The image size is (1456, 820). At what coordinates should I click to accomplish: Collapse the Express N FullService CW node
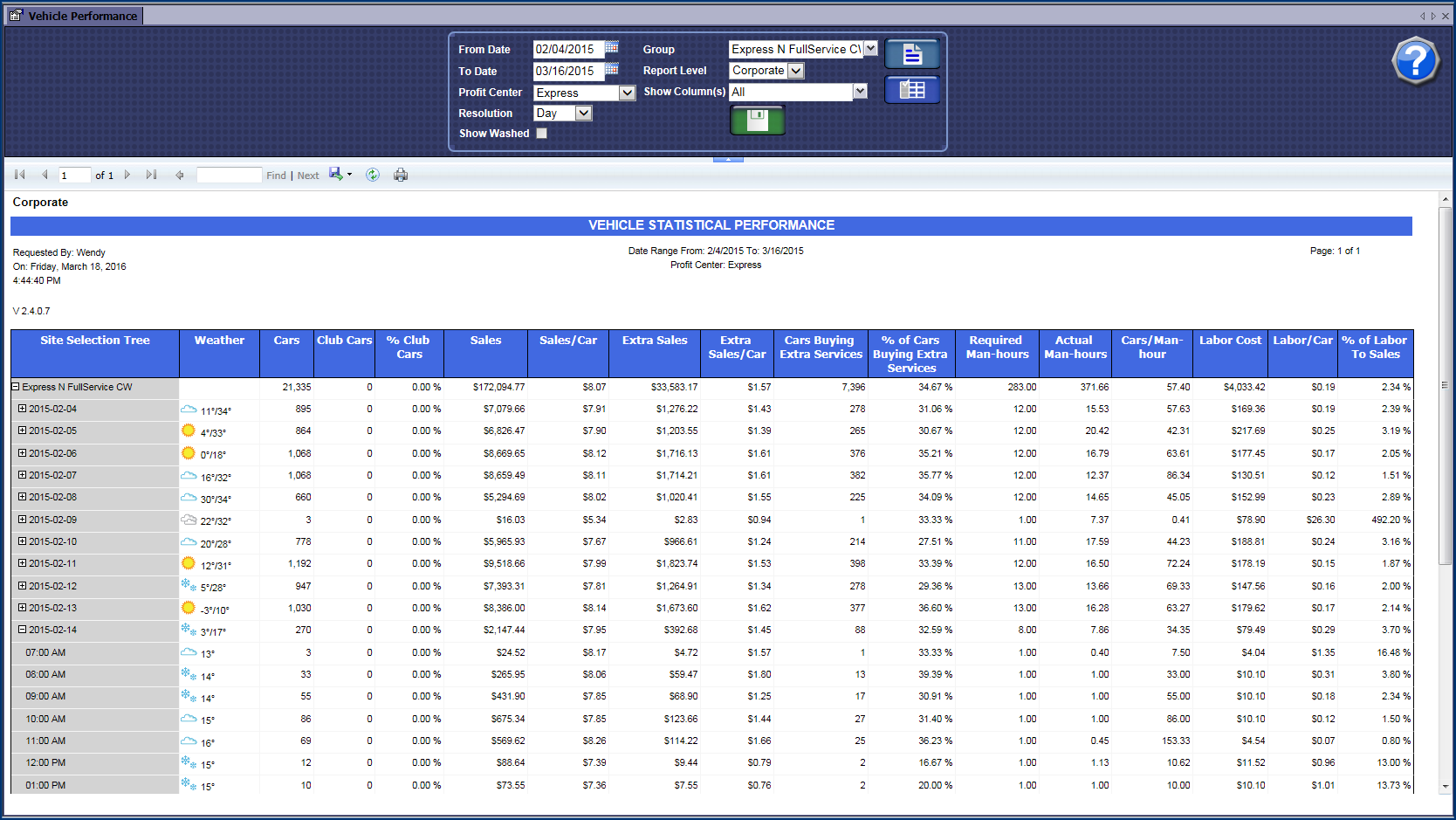[16, 387]
